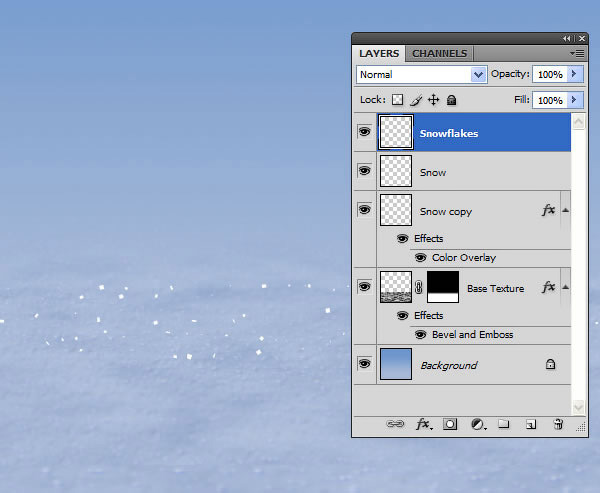Viewport: 600px width, 493px height.
Task: Click Effects label under Snow copy
Action: [429, 238]
